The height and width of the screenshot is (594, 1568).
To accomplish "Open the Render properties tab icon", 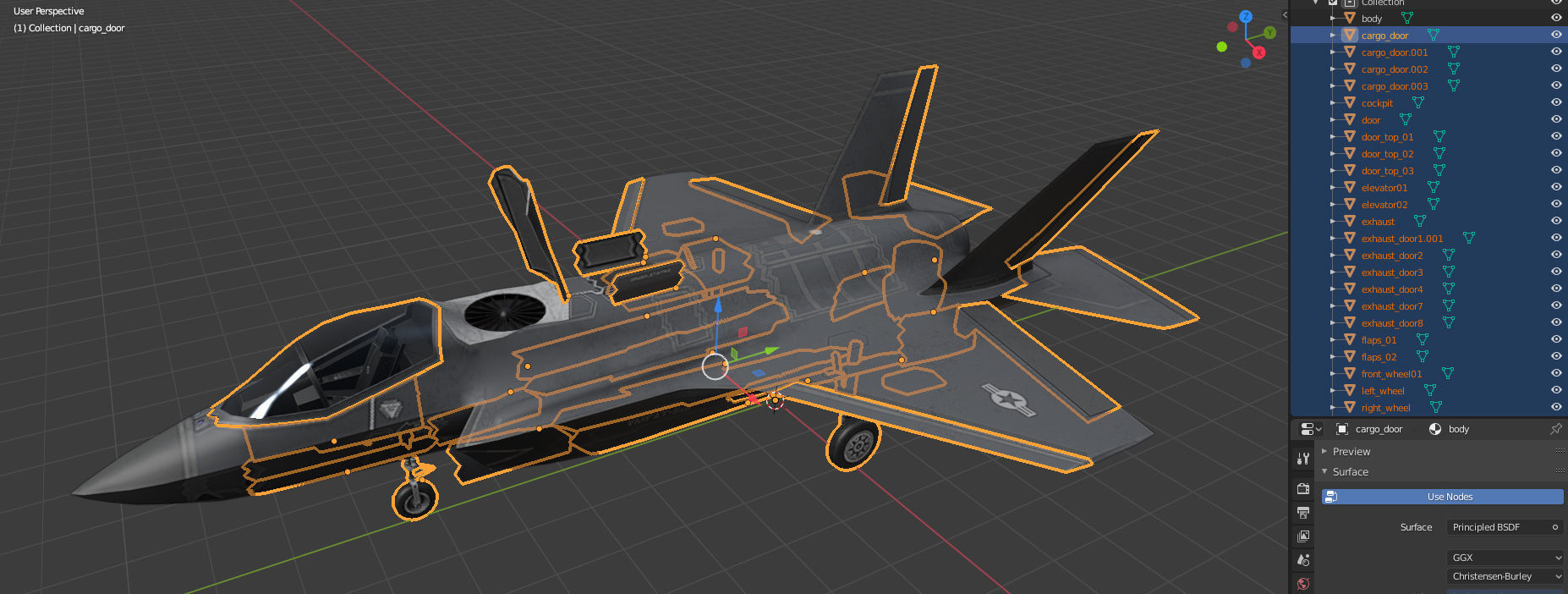I will [1303, 488].
